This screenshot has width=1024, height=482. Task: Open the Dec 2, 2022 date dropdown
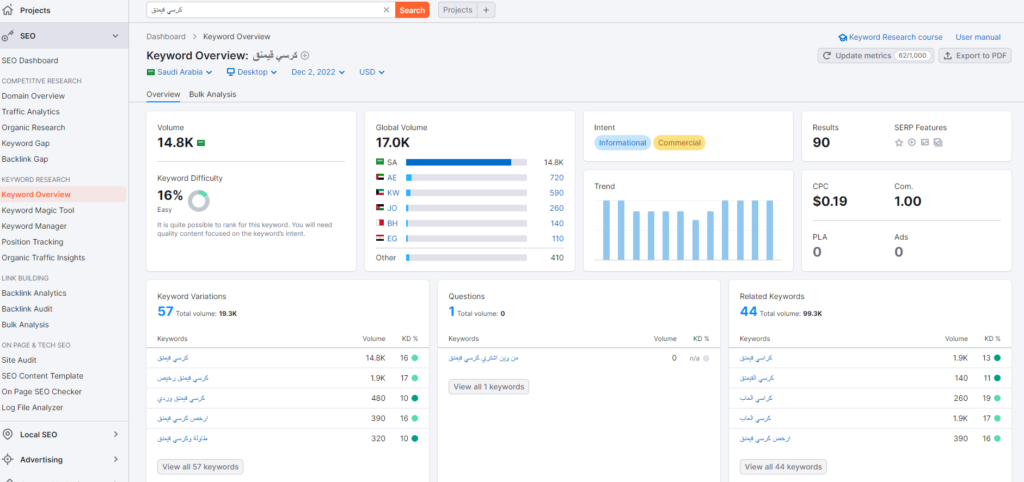pos(318,72)
